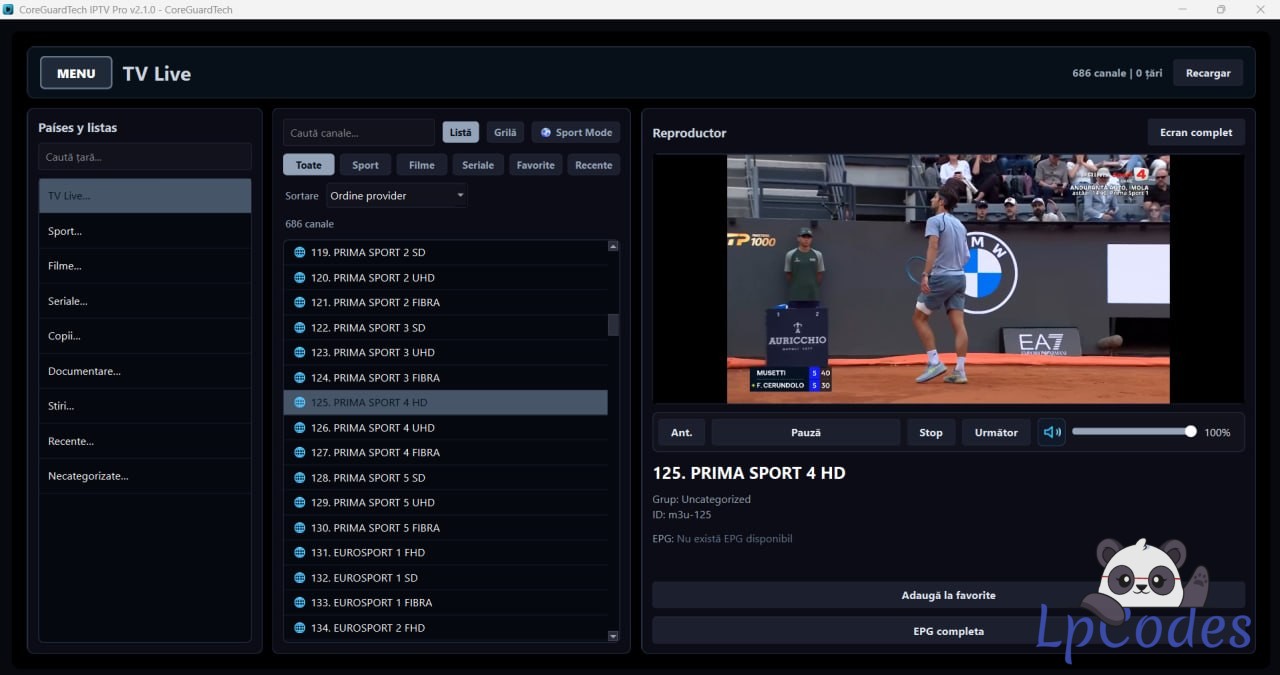Click the globe icon beside 121. PRIMA SPORT 2 FIBRA
Viewport: 1280px width, 675px height.
click(x=299, y=302)
